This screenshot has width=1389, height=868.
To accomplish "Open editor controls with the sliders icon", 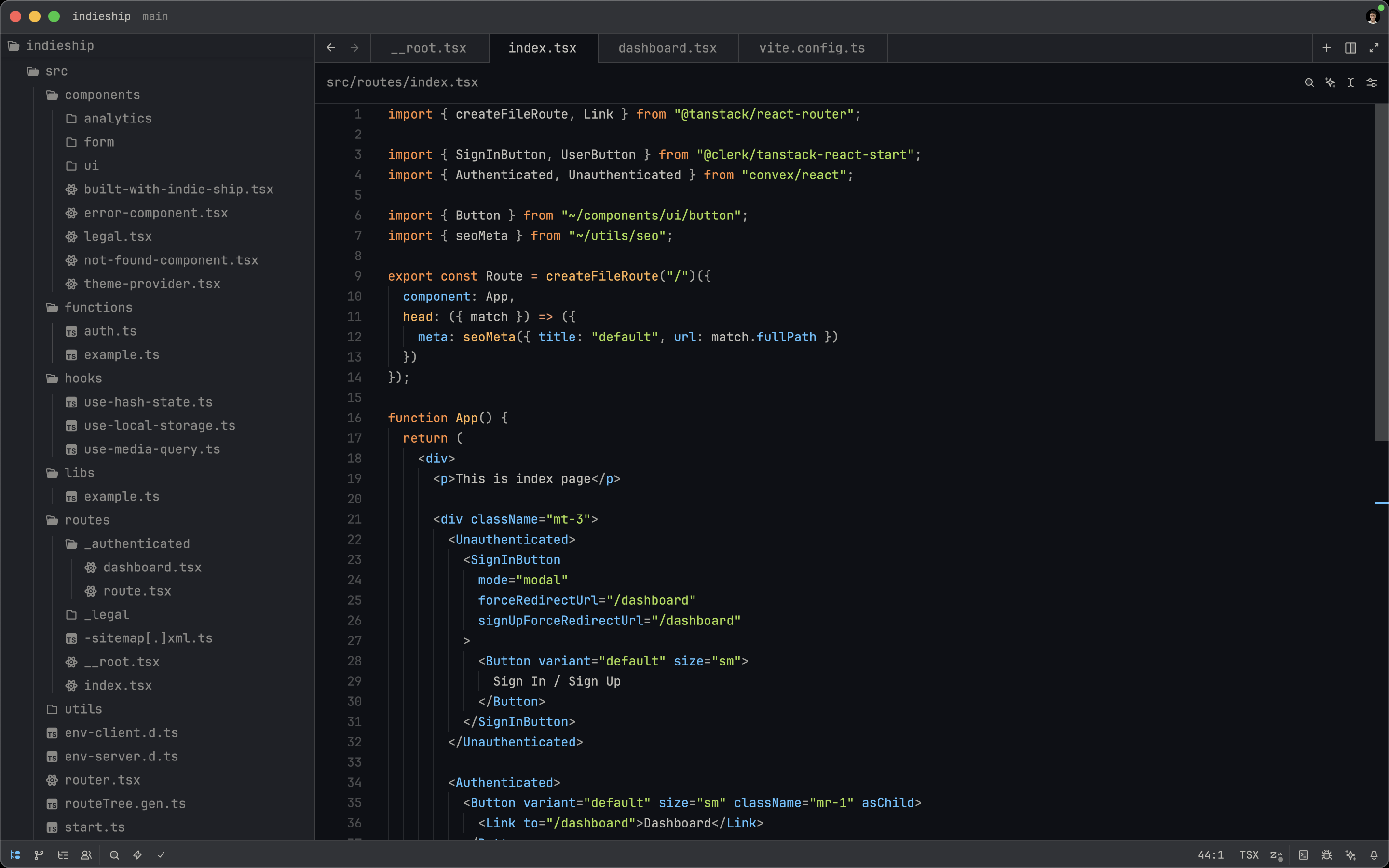I will tap(1371, 82).
